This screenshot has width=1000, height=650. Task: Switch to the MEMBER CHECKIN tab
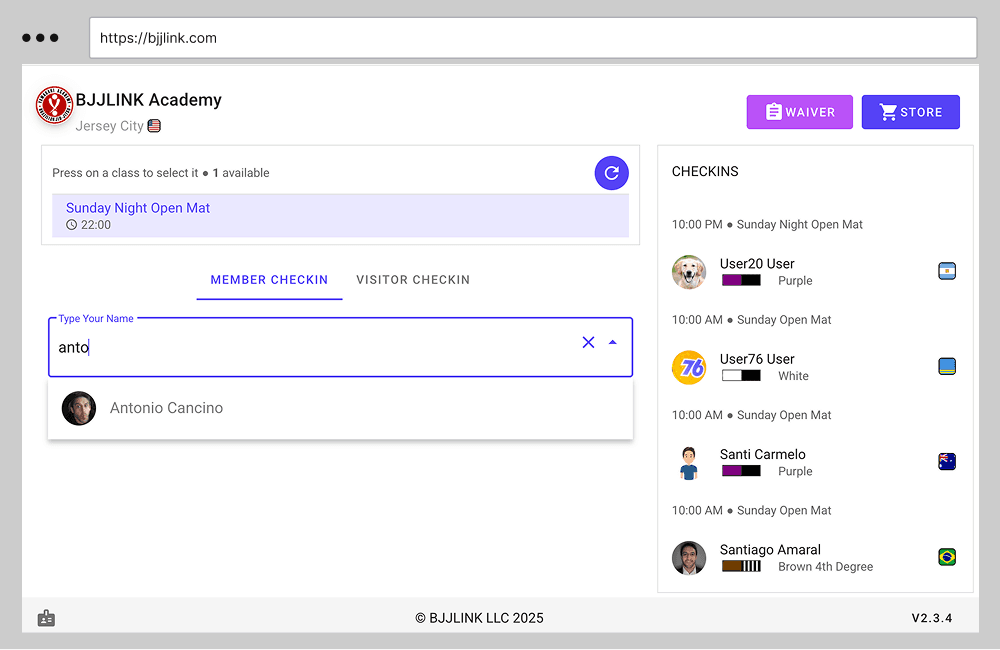[x=269, y=280]
